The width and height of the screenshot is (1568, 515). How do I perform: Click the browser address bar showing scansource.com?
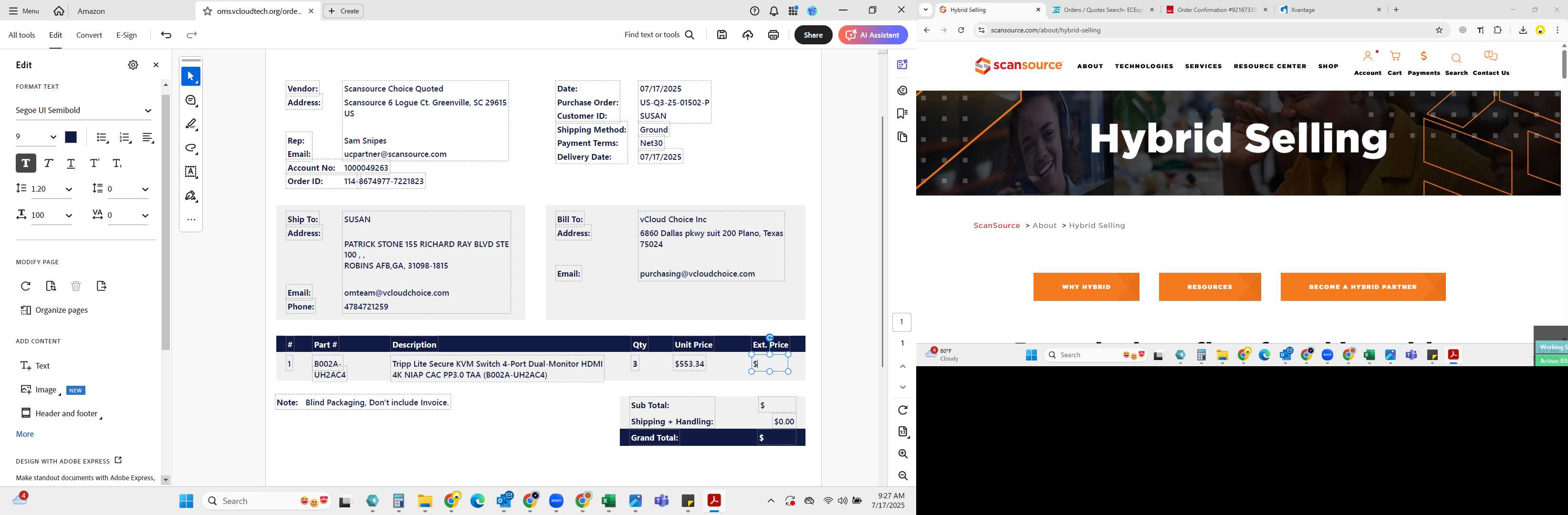[1205, 31]
